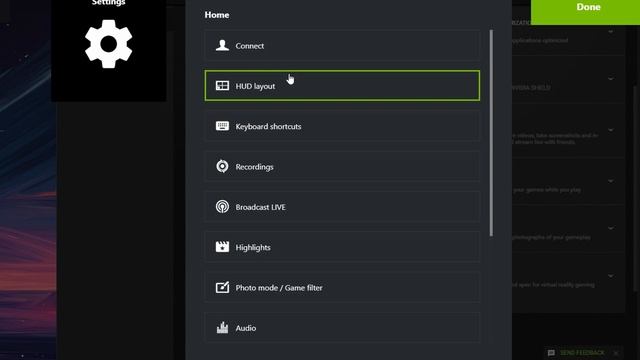Click the Highlights clapperboard icon
Image resolution: width=640 pixels, height=360 pixels.
pos(222,247)
